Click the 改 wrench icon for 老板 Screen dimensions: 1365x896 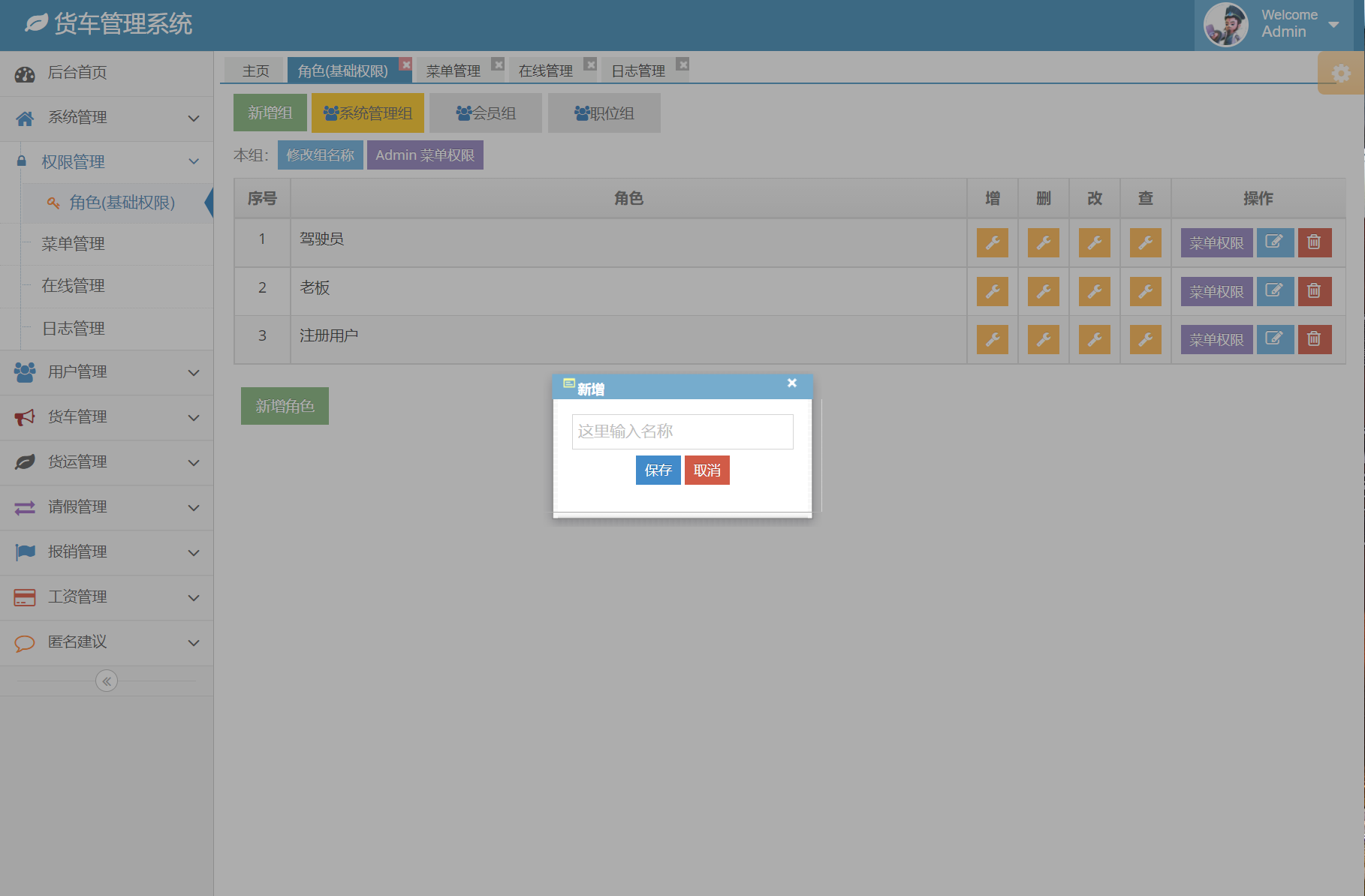click(1094, 291)
